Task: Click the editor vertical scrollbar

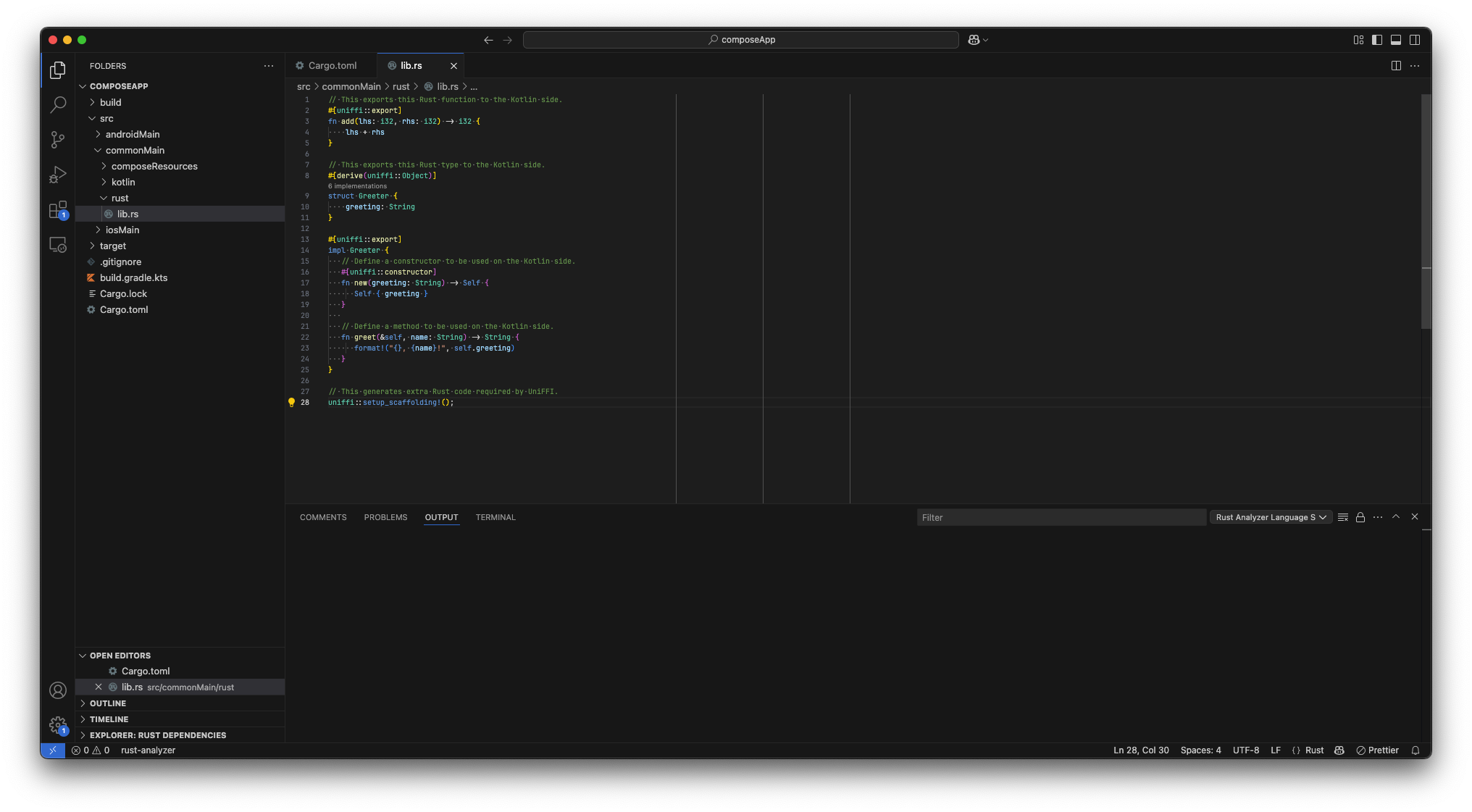Action: 1426,212
